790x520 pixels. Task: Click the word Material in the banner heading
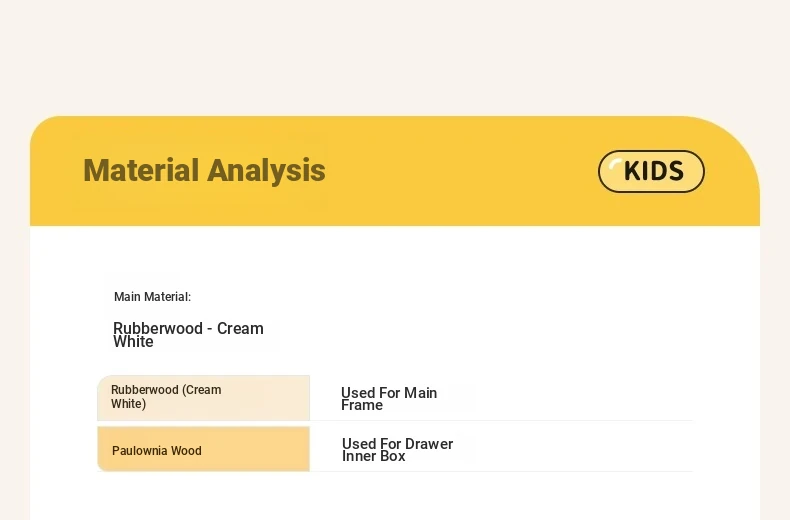point(141,170)
